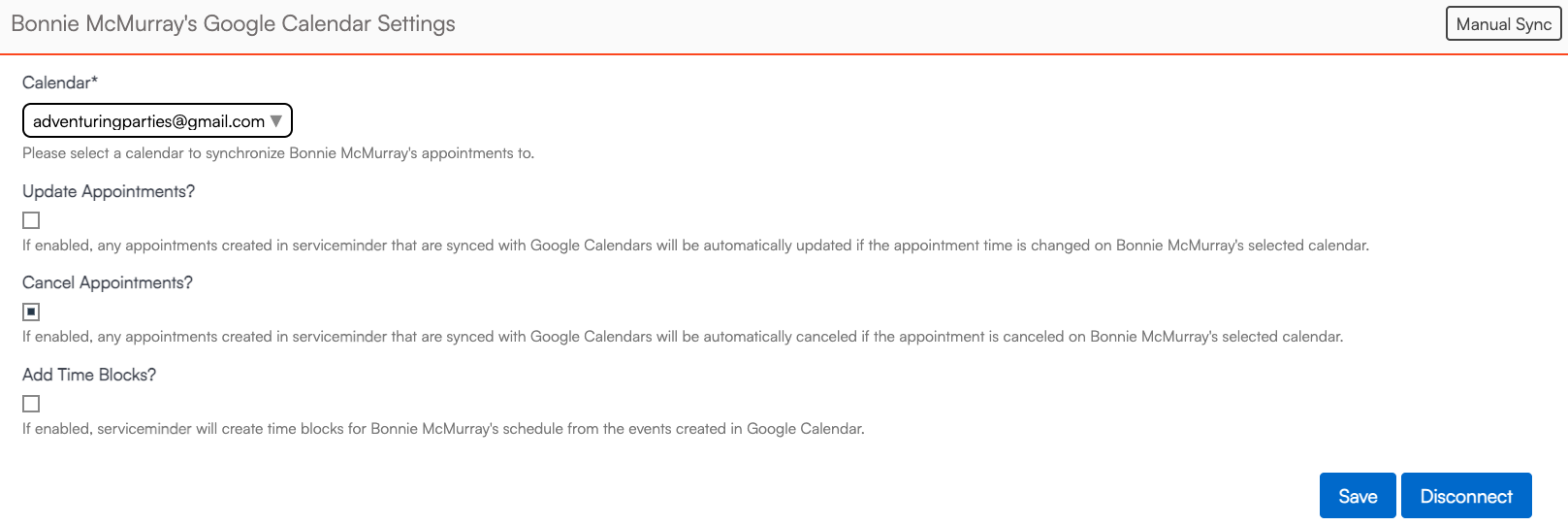
Task: Click the "Cancel Appointments?" label text
Action: (108, 282)
